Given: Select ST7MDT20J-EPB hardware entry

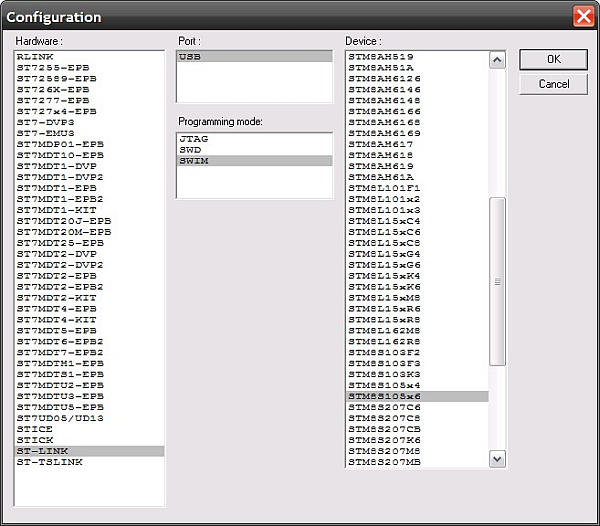Looking at the screenshot, I should click(90, 221).
